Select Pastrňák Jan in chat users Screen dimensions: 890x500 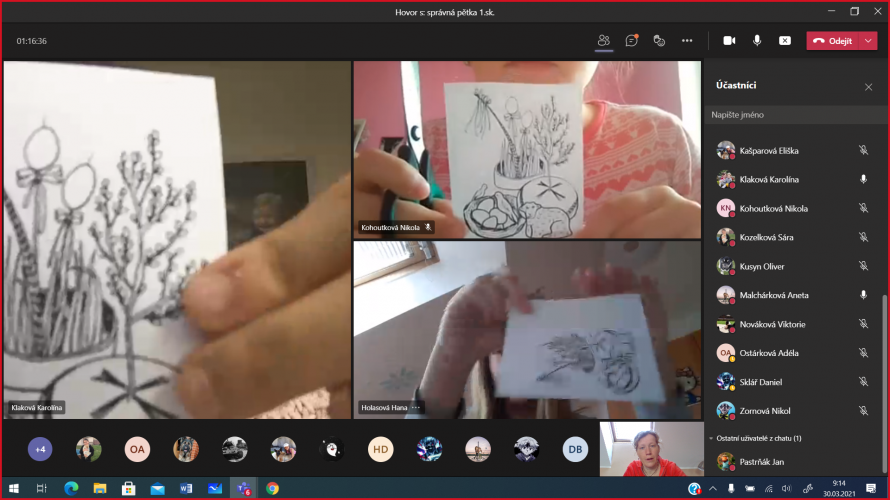pos(794,462)
